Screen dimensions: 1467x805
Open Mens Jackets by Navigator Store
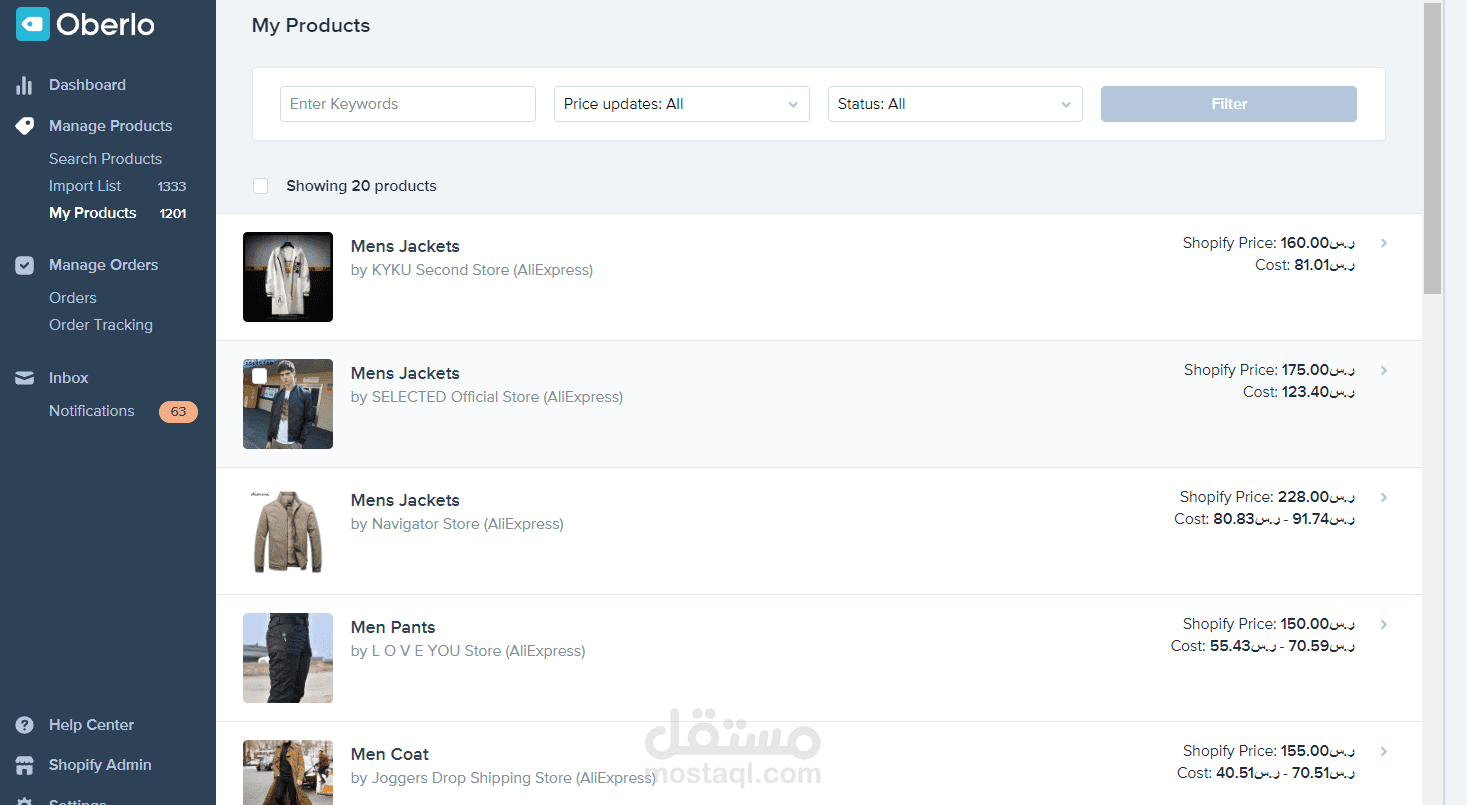pyautogui.click(x=405, y=500)
